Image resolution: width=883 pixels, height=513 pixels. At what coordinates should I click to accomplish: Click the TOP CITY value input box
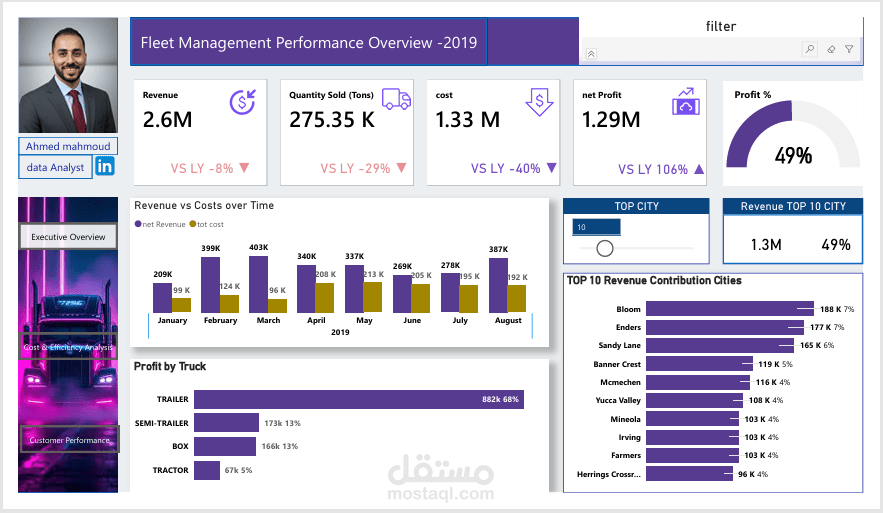click(596, 227)
